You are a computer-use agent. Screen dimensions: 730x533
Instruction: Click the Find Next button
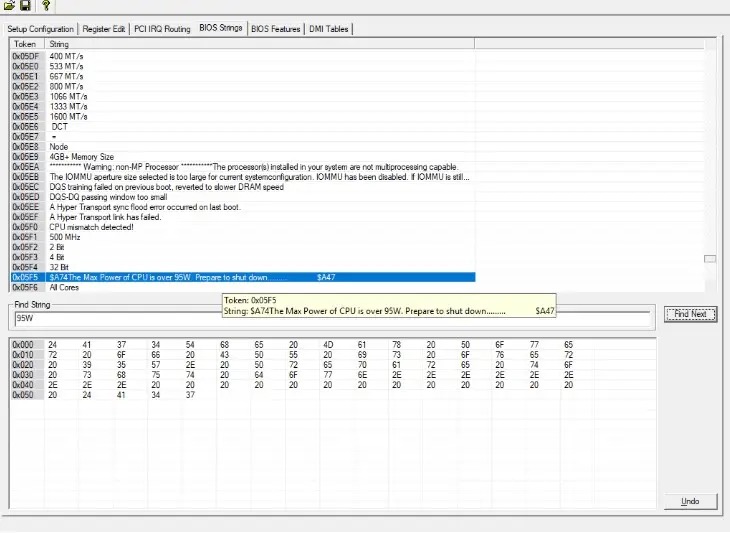pos(690,314)
